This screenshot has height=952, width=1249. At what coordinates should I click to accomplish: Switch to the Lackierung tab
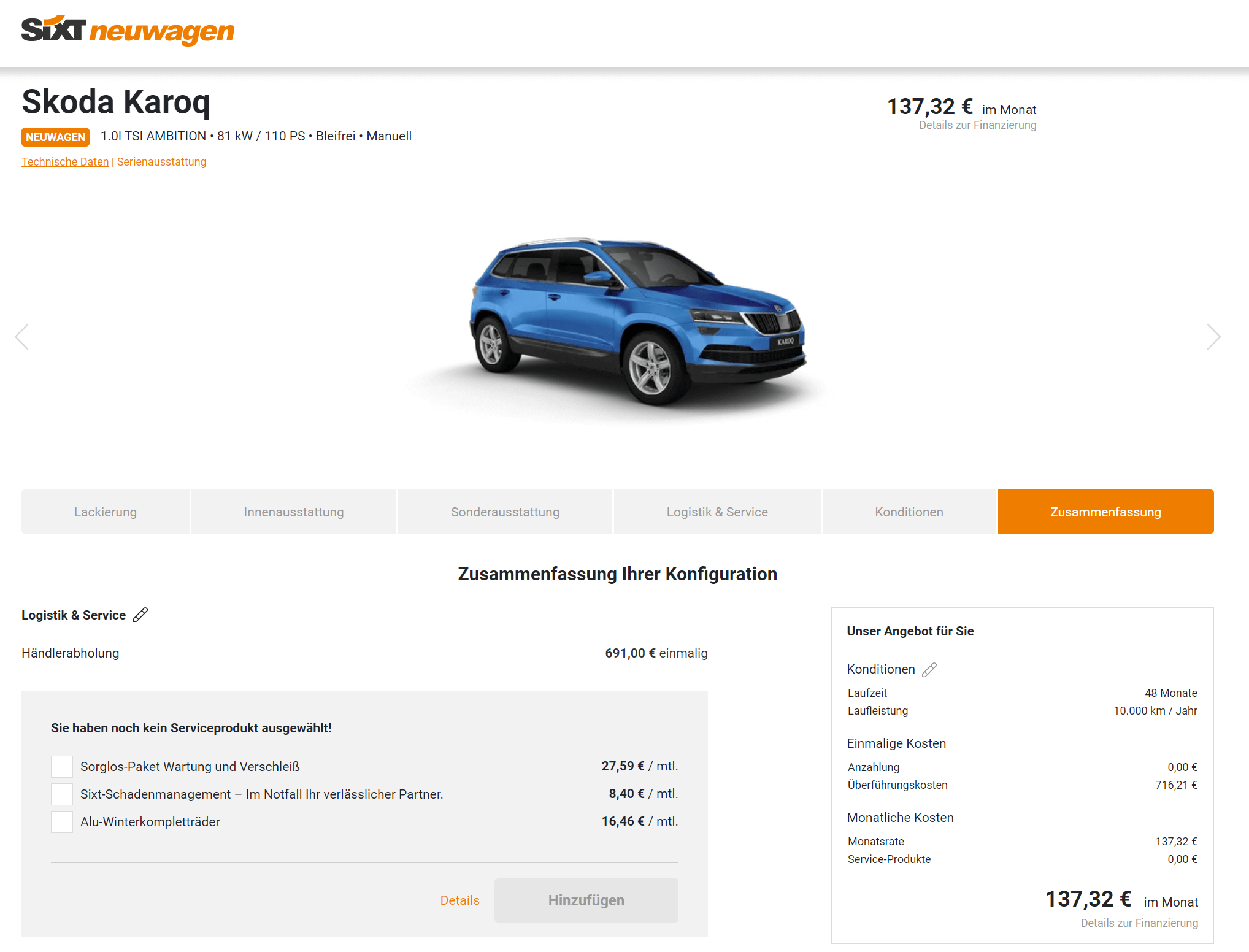coord(106,512)
